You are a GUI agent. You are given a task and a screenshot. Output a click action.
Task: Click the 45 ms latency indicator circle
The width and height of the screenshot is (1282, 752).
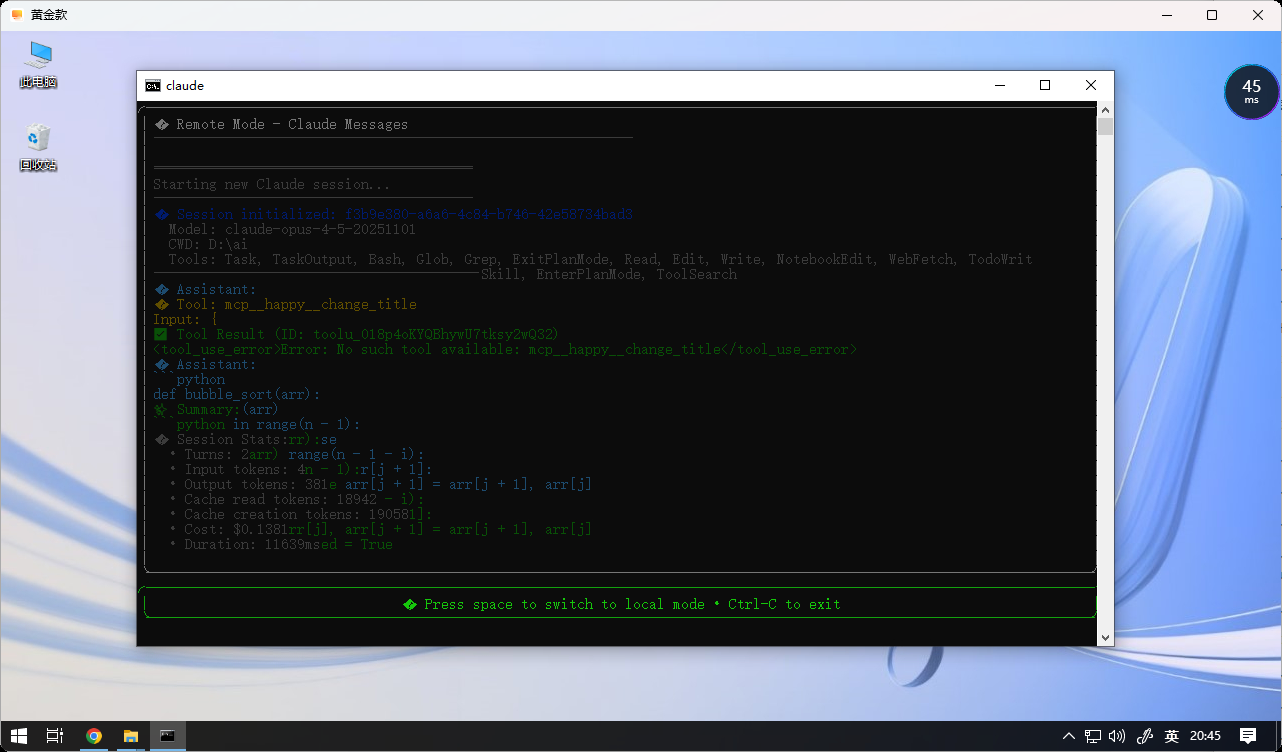(1251, 92)
